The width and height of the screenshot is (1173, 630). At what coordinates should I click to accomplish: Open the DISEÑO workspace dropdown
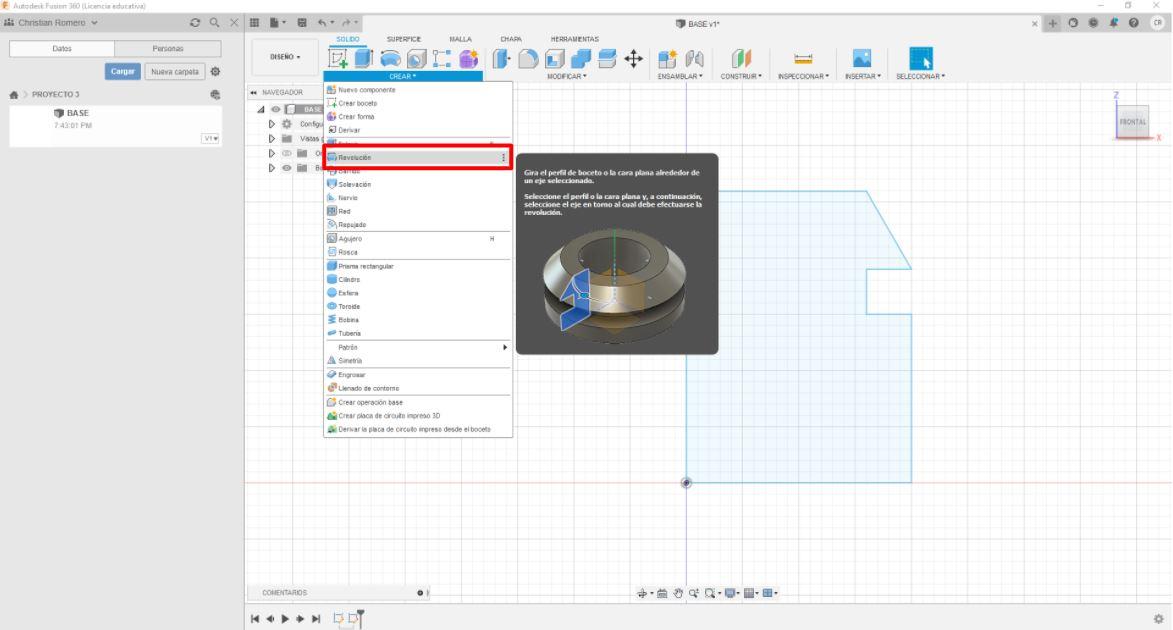[285, 57]
